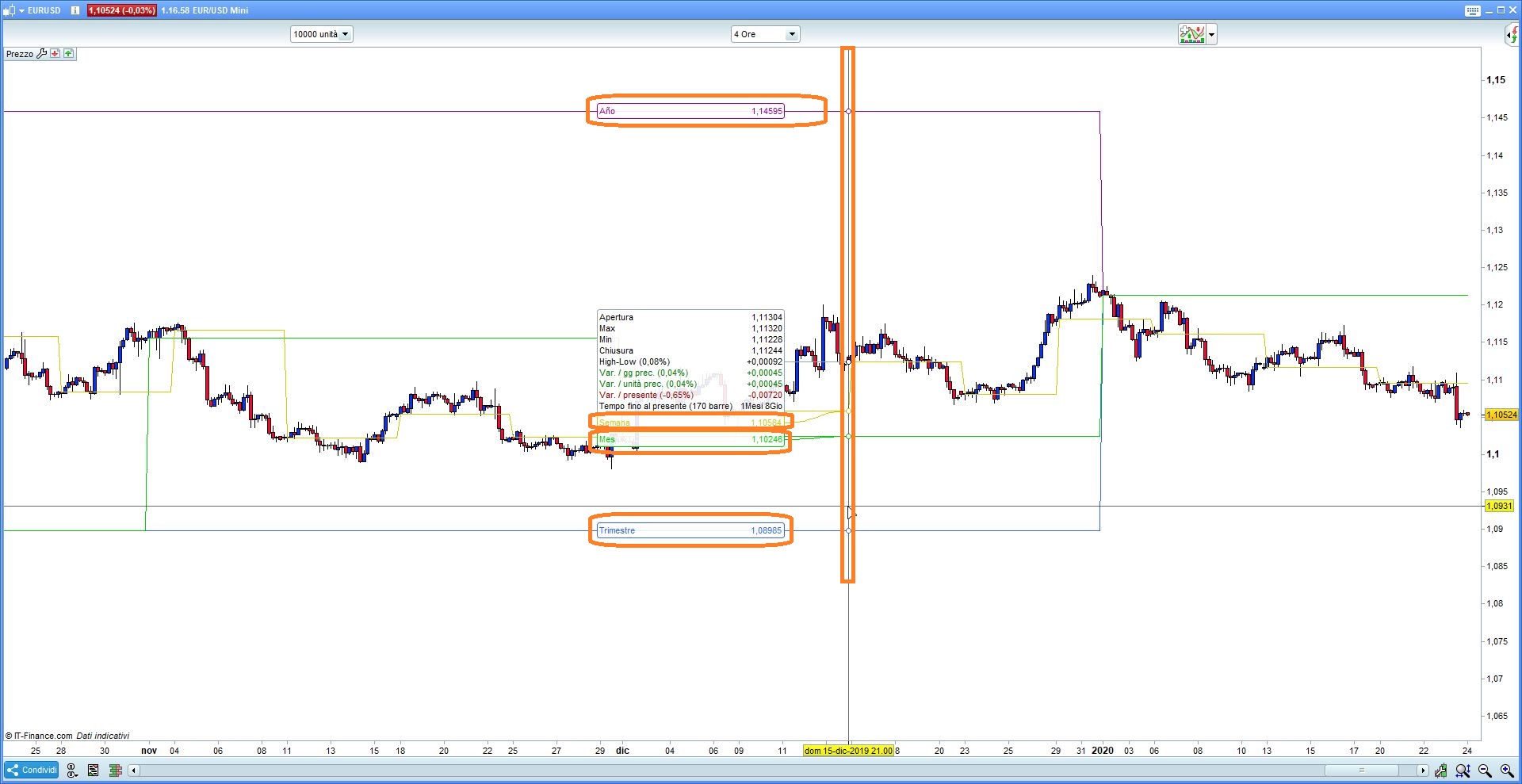This screenshot has height=784, width=1522.
Task: Open the 4 Ore timeframe dropdown
Action: 765,34
